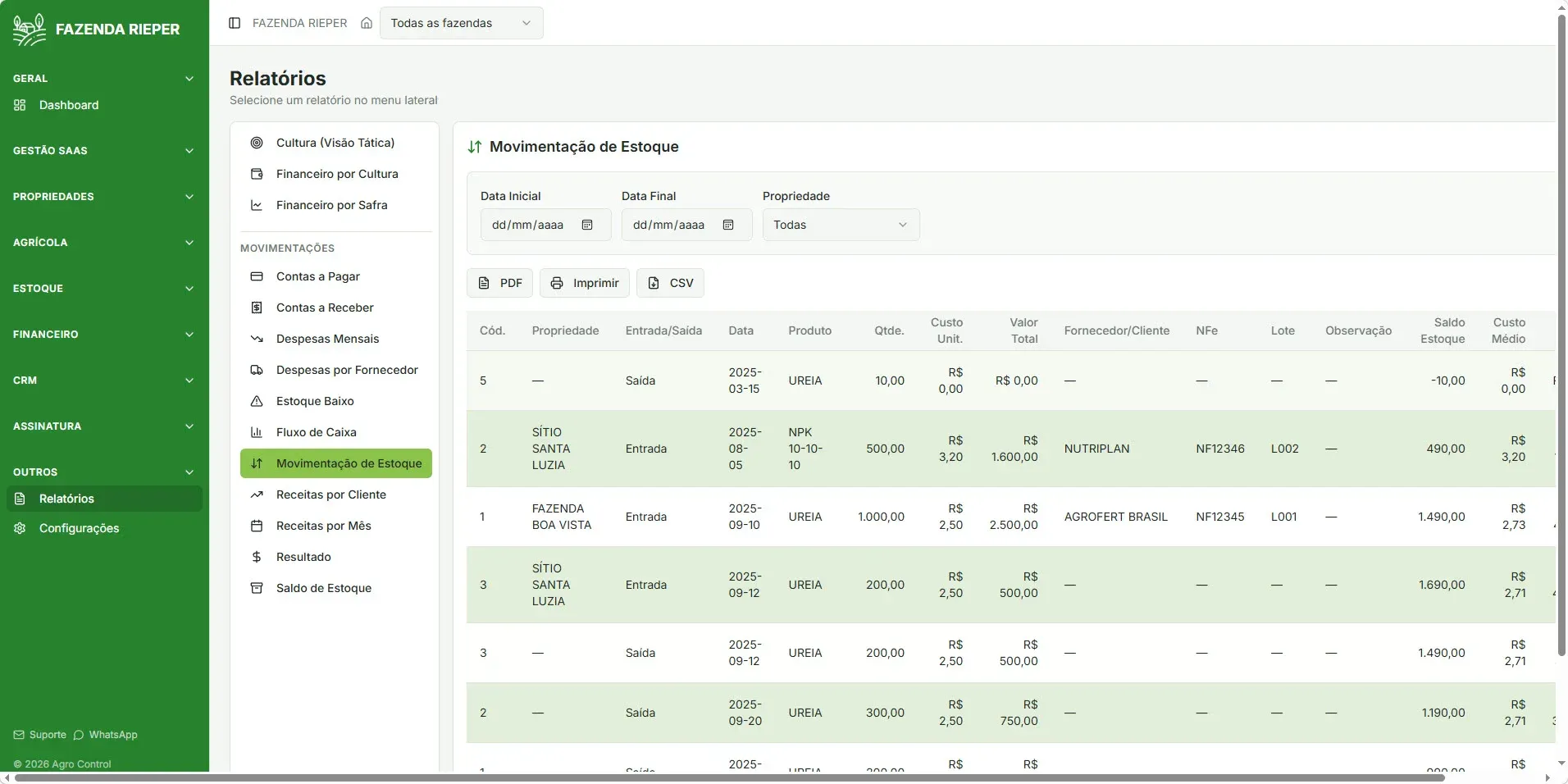Click the horizontal scrollbar at bottom
This screenshot has height=784, width=1568.
(730, 777)
